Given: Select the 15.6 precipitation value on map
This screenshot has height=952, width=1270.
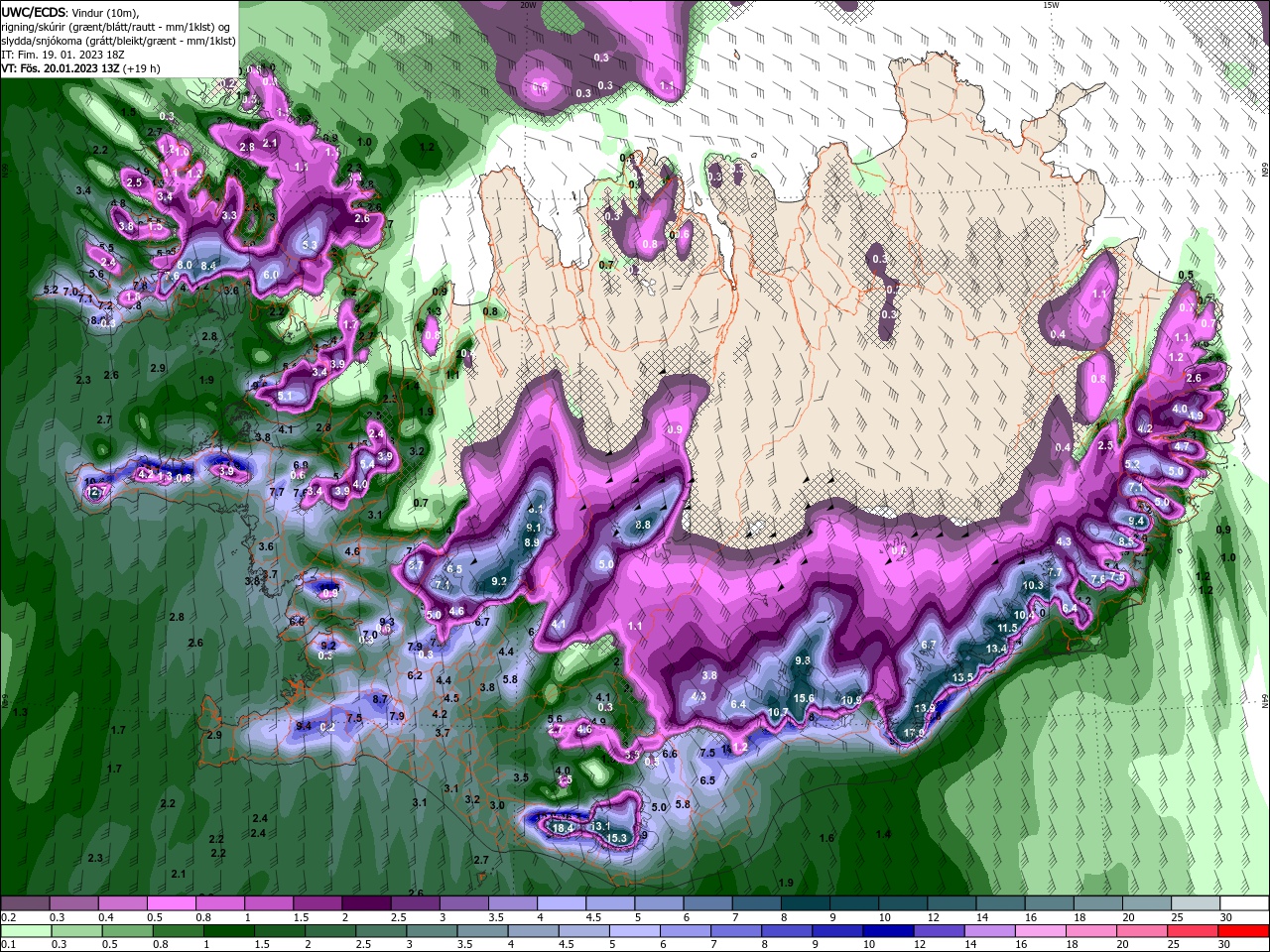Looking at the screenshot, I should pos(805,698).
